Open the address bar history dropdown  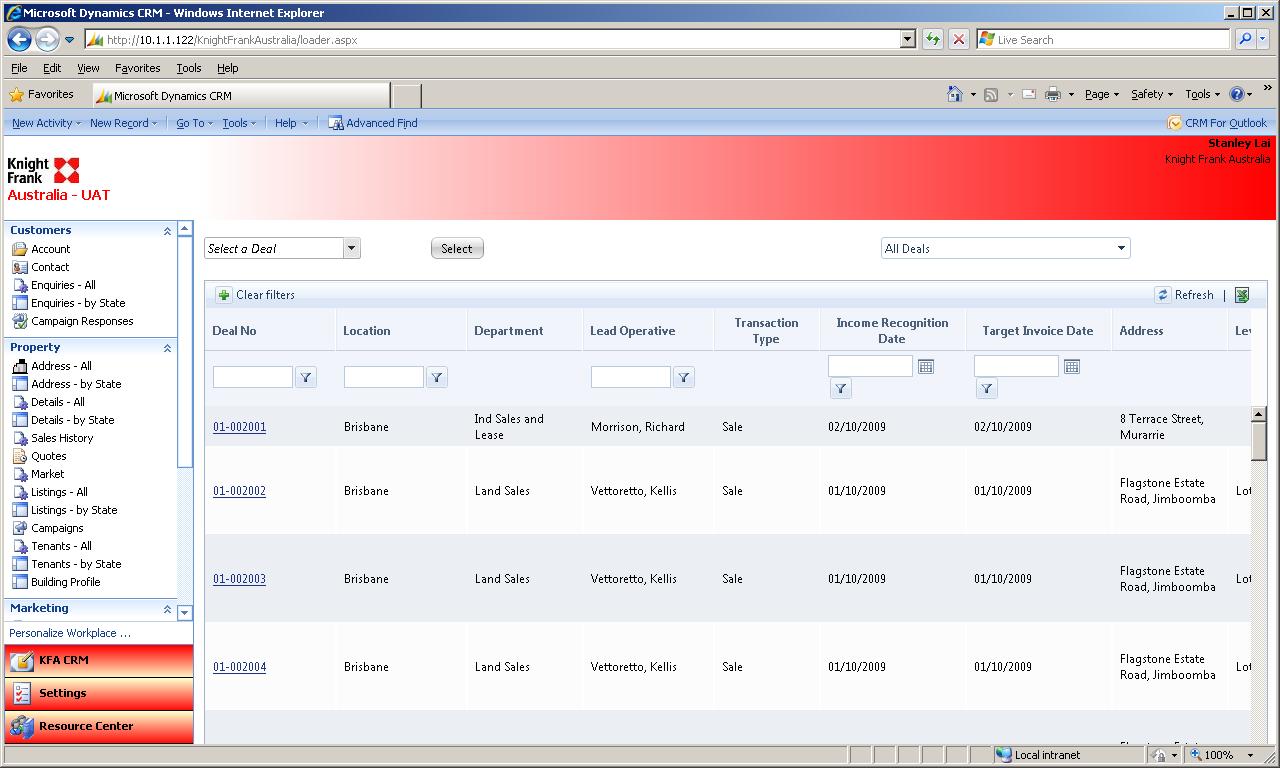(908, 40)
